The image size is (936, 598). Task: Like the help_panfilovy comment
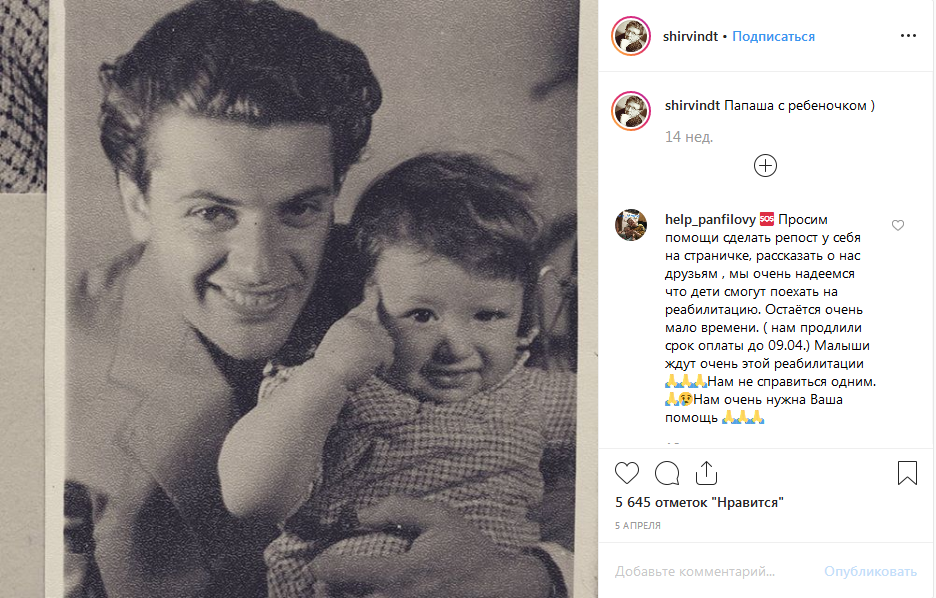click(897, 226)
